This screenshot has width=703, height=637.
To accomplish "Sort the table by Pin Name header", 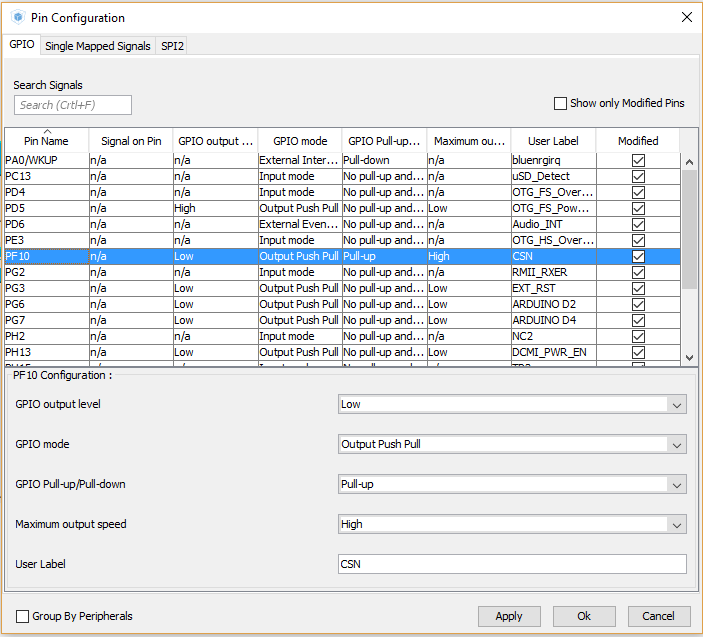I will pos(46,141).
